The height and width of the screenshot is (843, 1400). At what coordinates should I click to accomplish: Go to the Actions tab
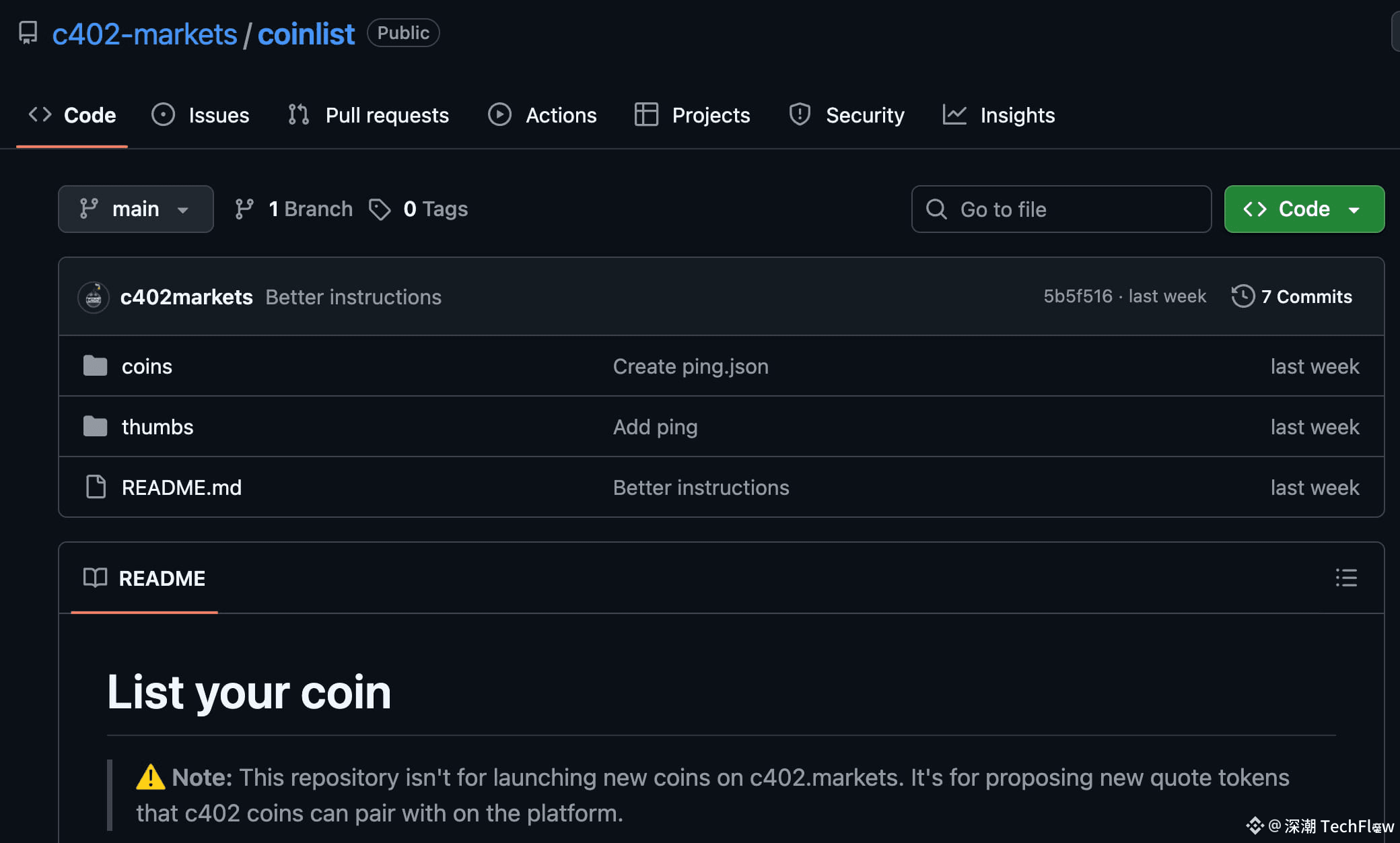(542, 115)
